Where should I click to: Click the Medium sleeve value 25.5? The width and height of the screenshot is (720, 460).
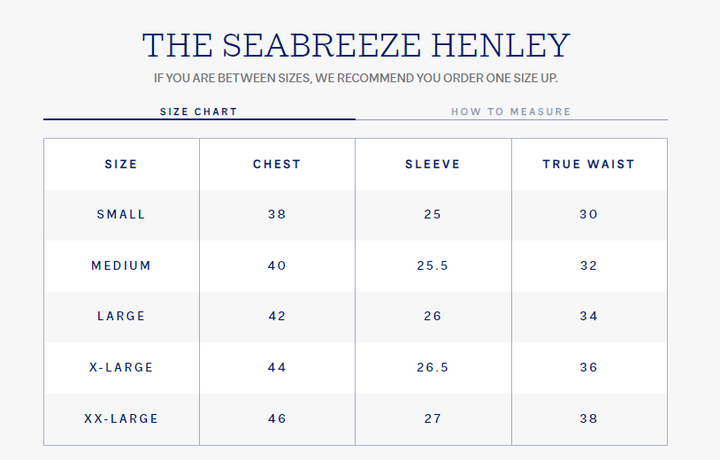click(433, 265)
